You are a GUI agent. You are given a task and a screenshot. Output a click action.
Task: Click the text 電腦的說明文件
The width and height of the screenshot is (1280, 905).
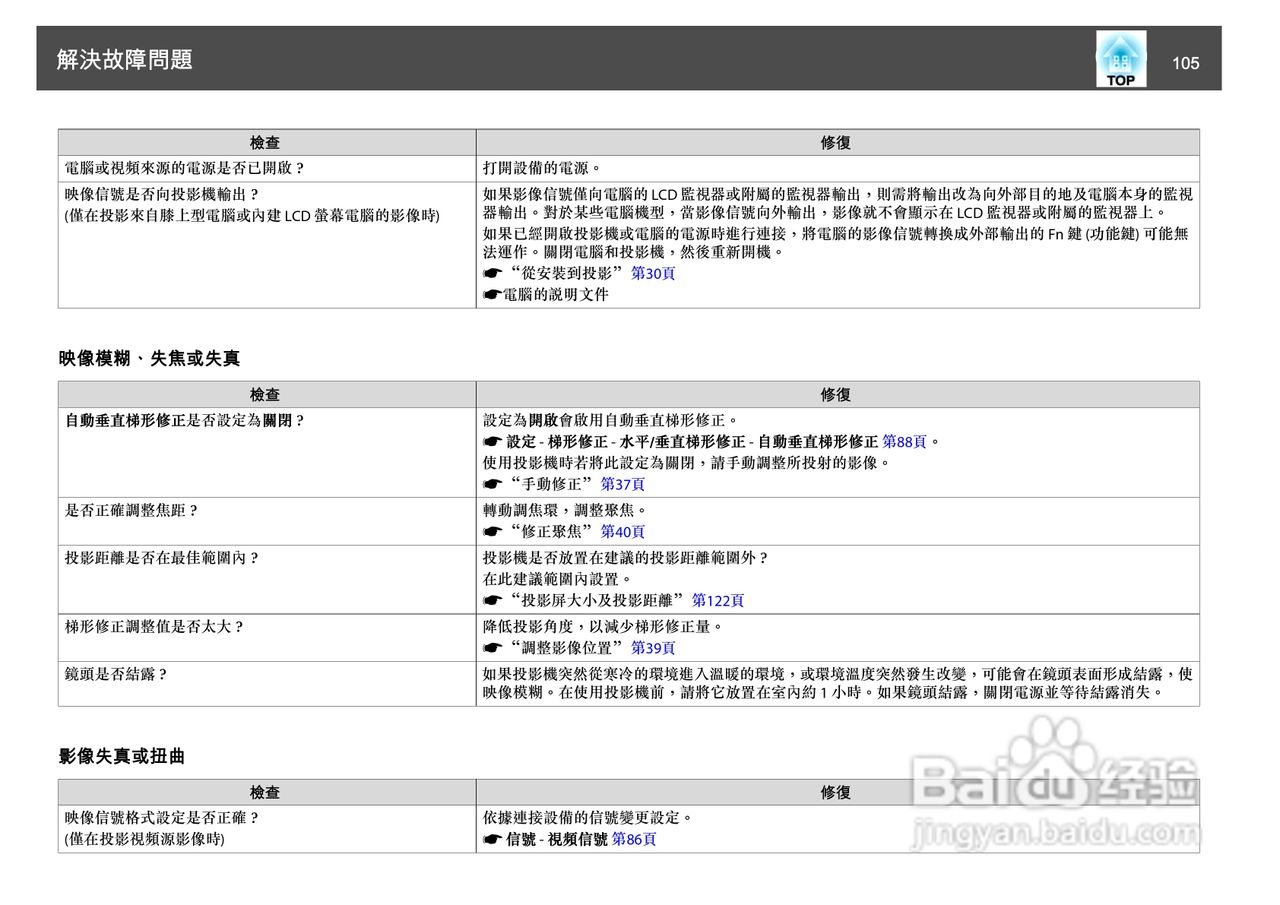pos(555,295)
